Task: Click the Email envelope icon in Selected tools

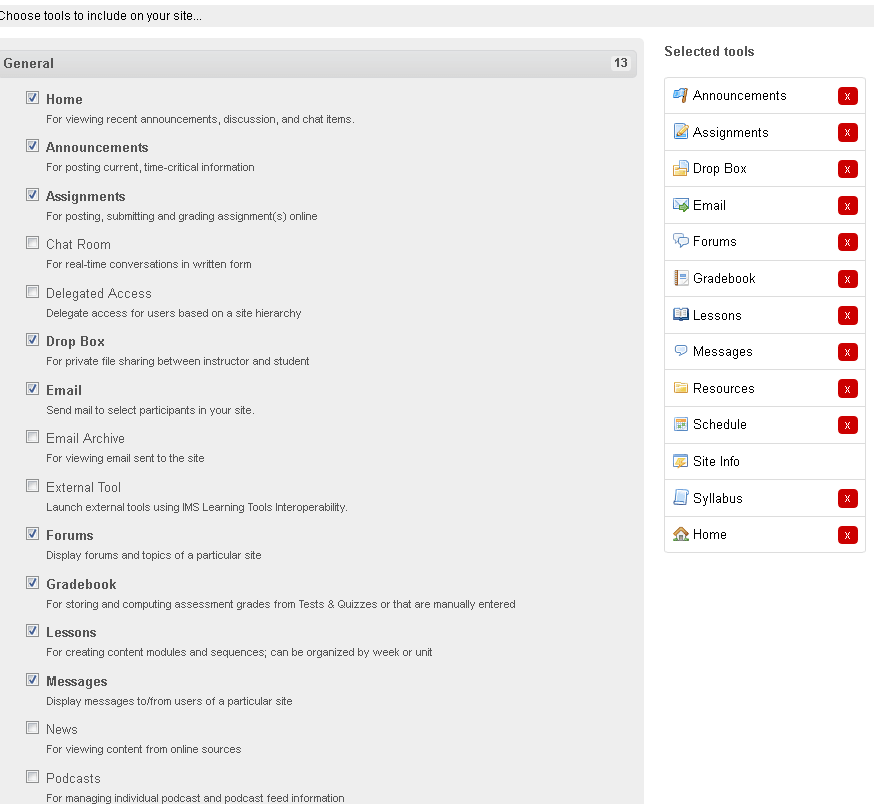Action: [681, 205]
